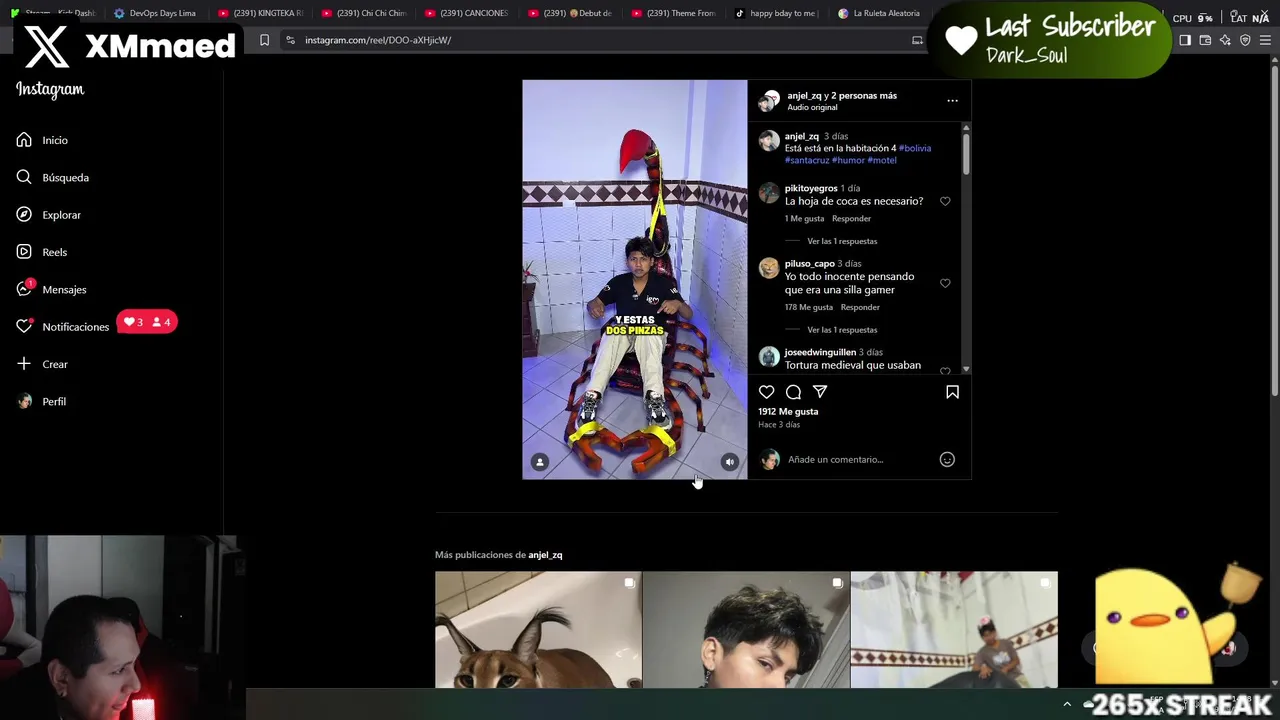1280x720 pixels.
Task: Open the caracal cat post thumbnail
Action: click(x=538, y=629)
